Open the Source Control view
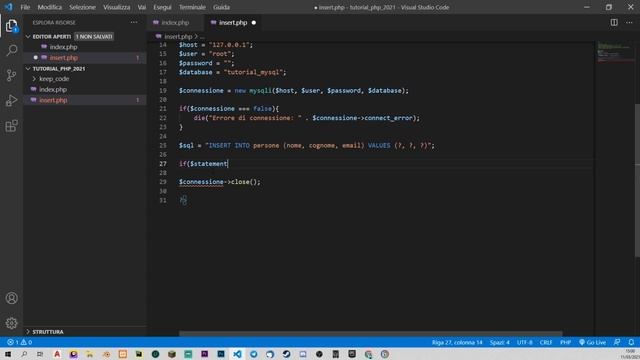 pos(11,76)
